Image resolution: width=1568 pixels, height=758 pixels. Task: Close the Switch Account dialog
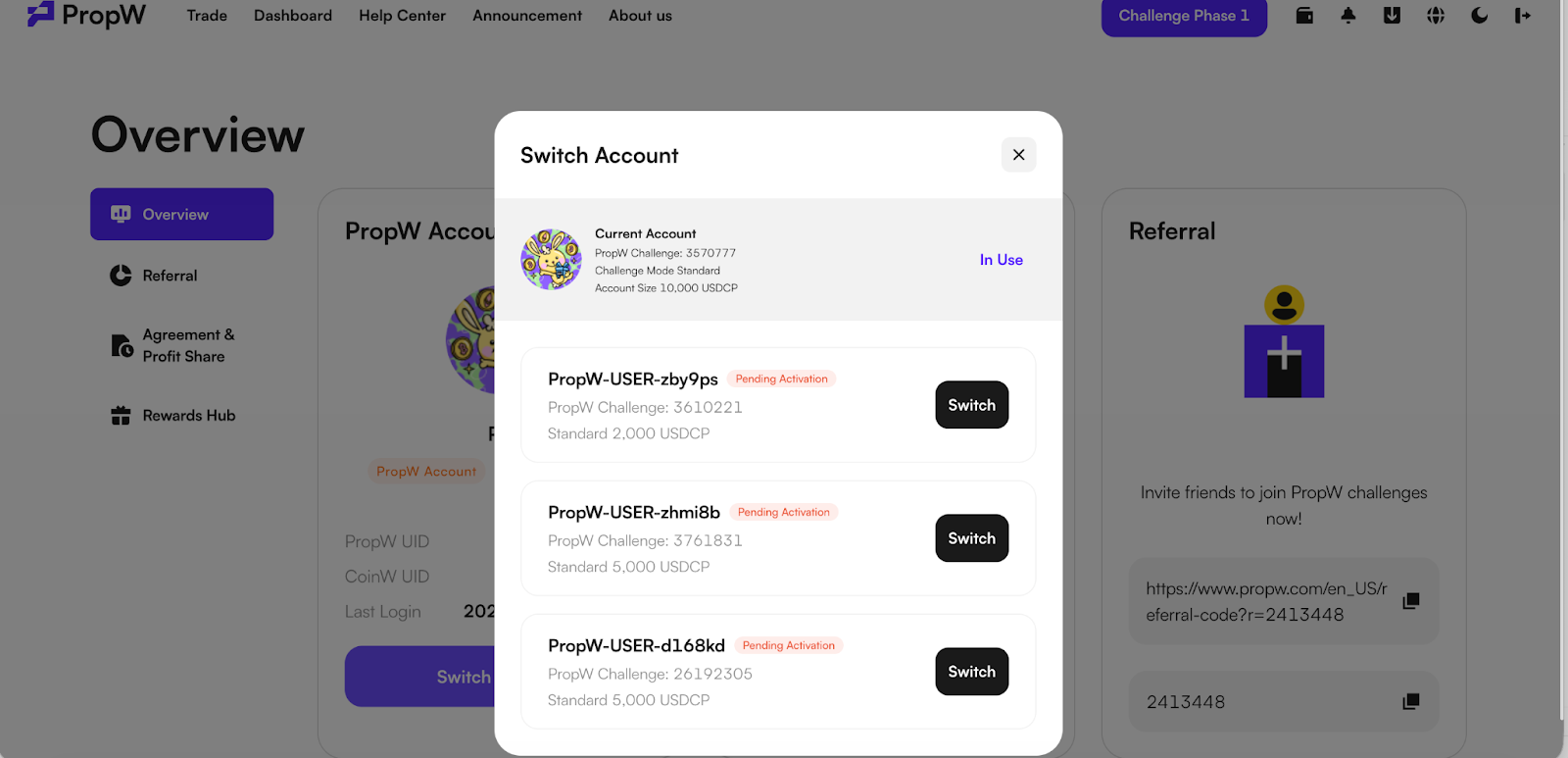point(1019,155)
